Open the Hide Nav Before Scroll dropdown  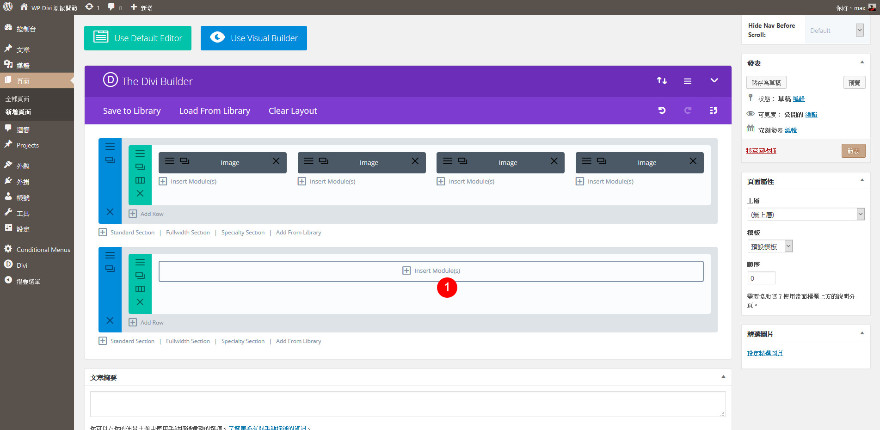(x=835, y=30)
